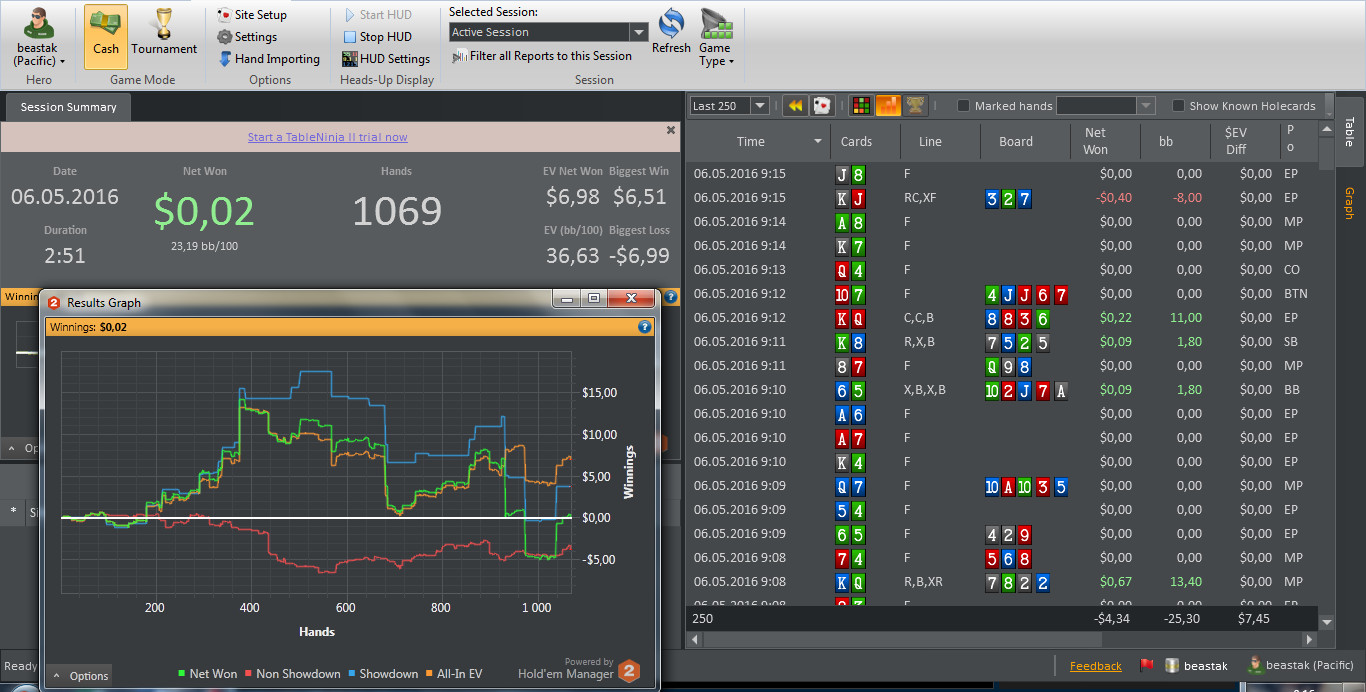Open HUD Settings
1366x692 pixels.
coord(386,59)
